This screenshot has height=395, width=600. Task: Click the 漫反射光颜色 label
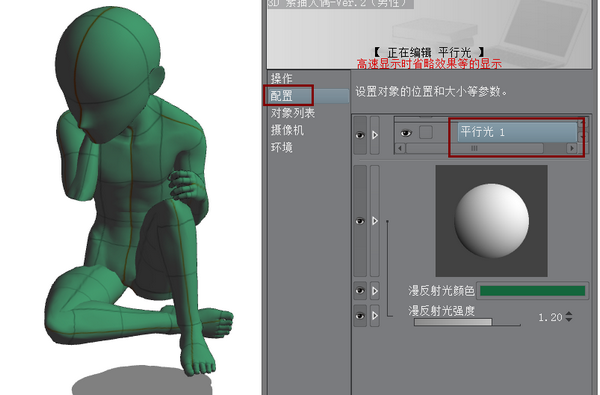441,291
